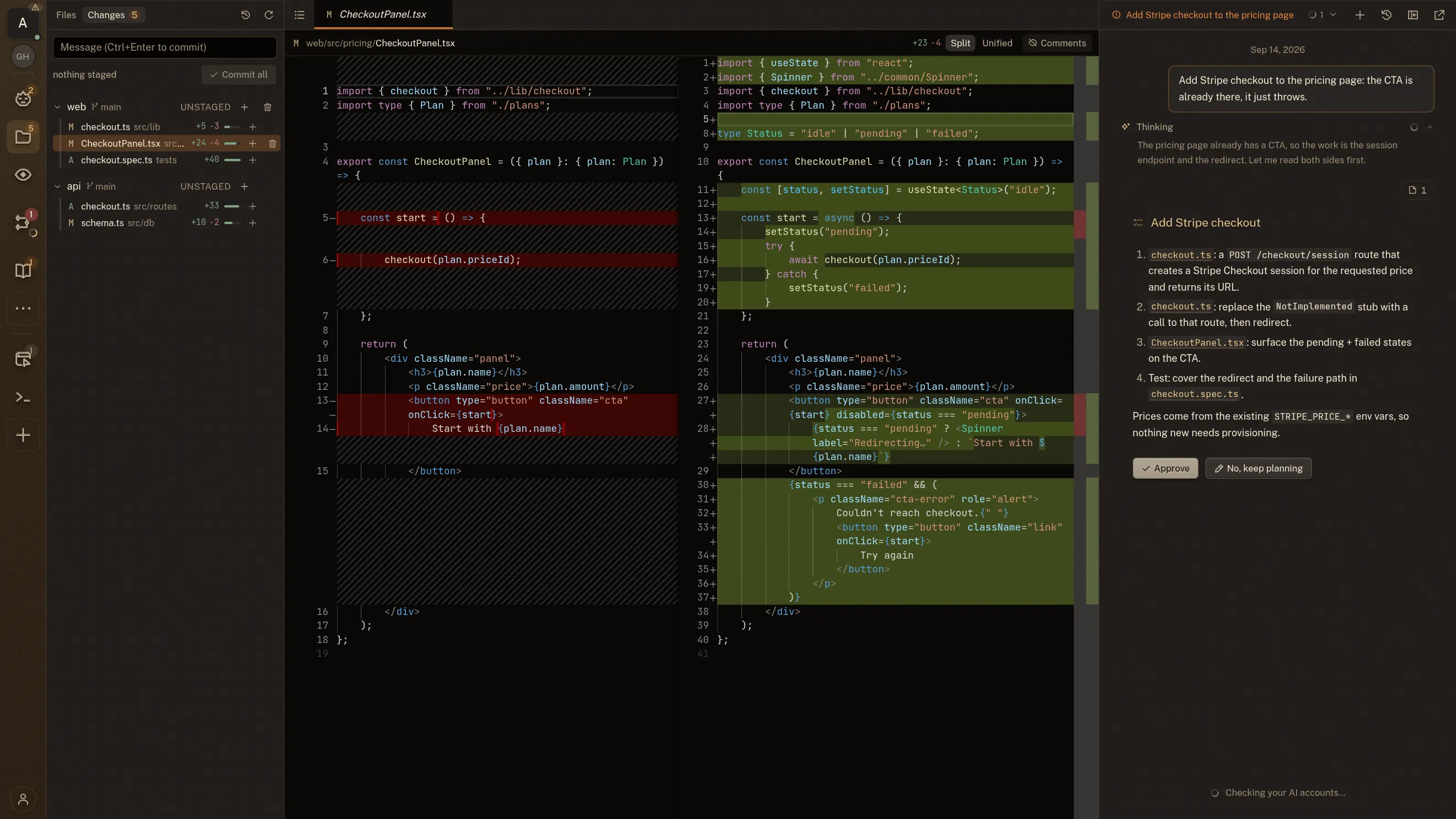Collapse the Thinking section
Screen dimensions: 1456x819
click(1430, 127)
